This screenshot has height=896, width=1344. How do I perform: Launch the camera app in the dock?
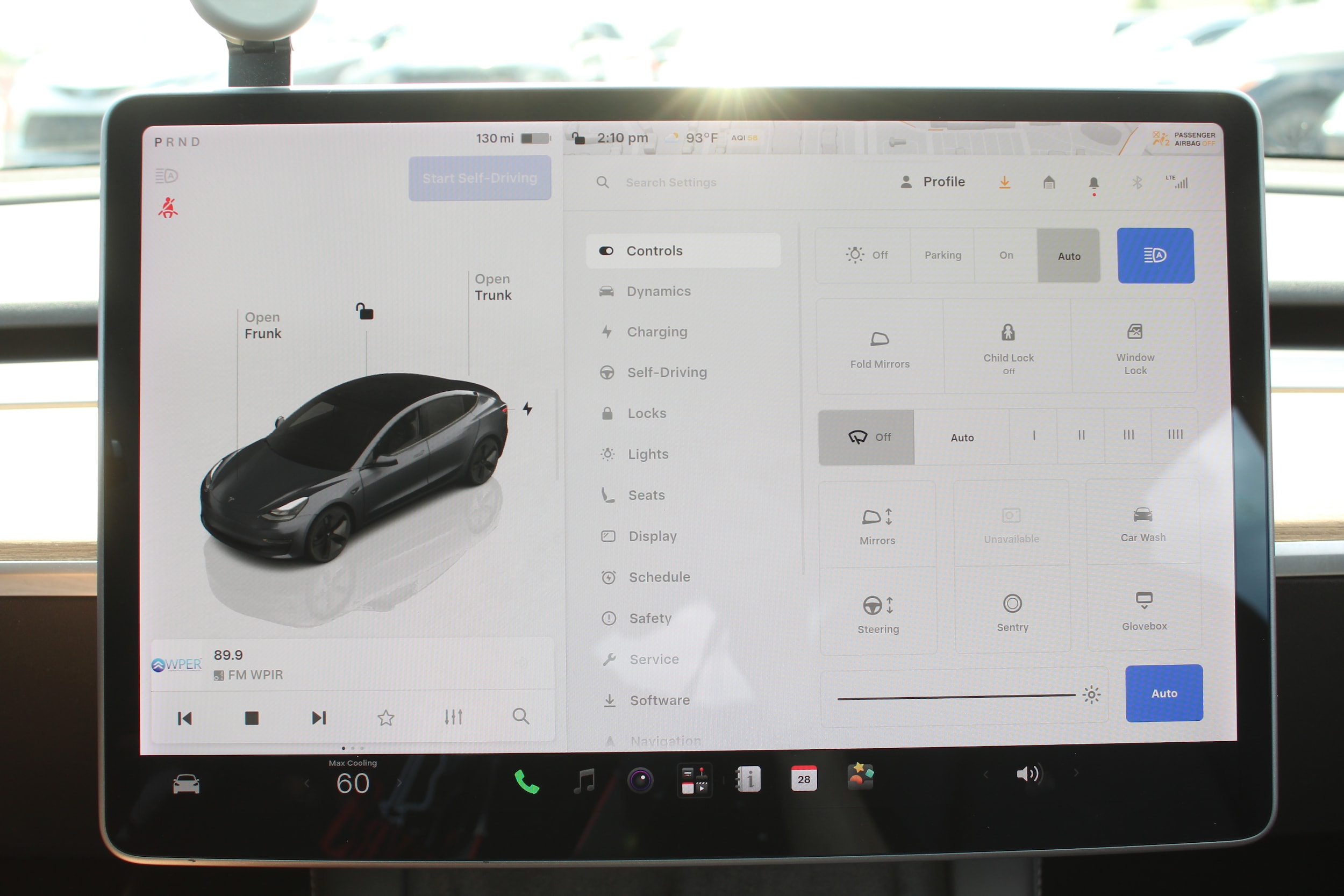pyautogui.click(x=640, y=780)
